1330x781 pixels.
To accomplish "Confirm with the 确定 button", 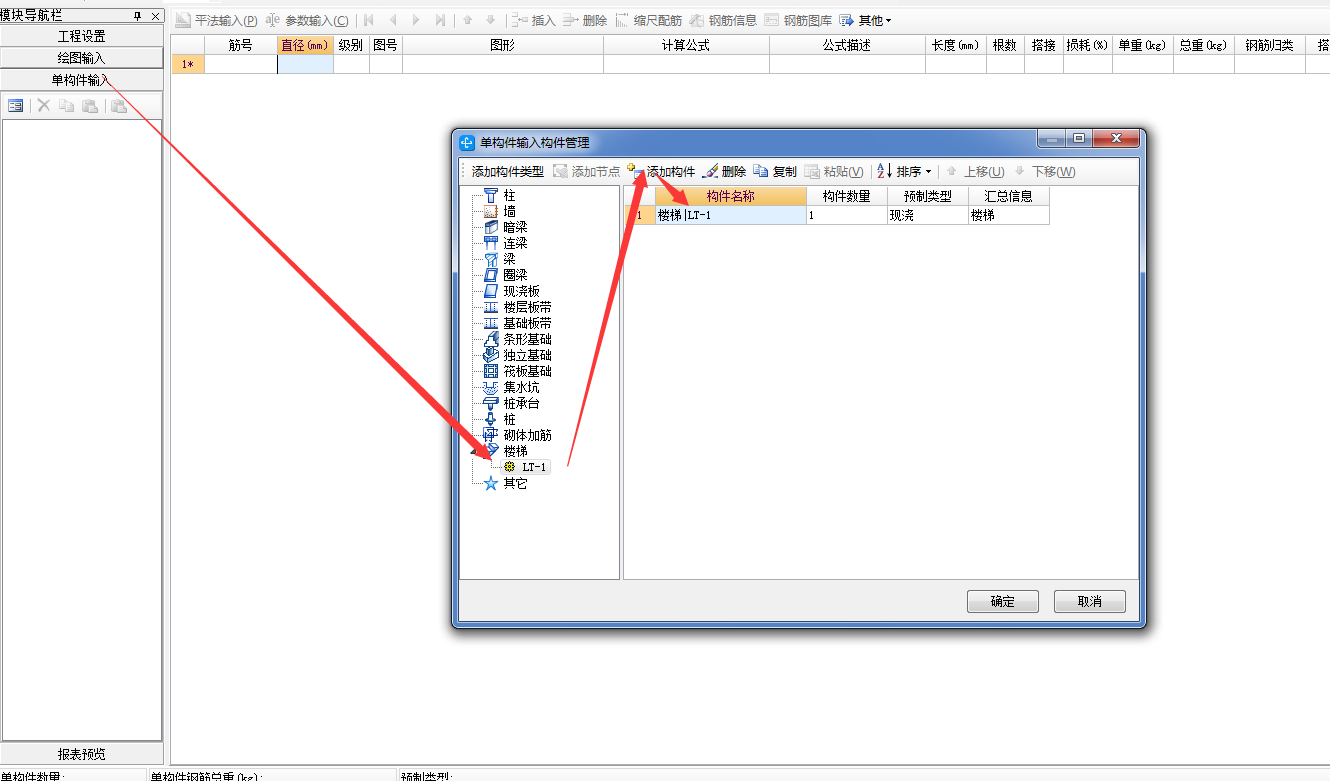I will click(x=1003, y=601).
